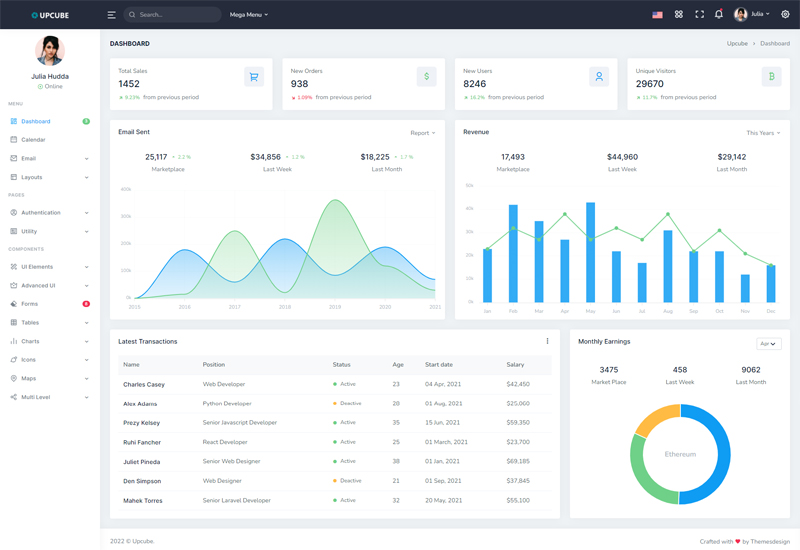The width and height of the screenshot is (800, 550).
Task: Open the This Years dropdown in Revenue
Action: [762, 133]
